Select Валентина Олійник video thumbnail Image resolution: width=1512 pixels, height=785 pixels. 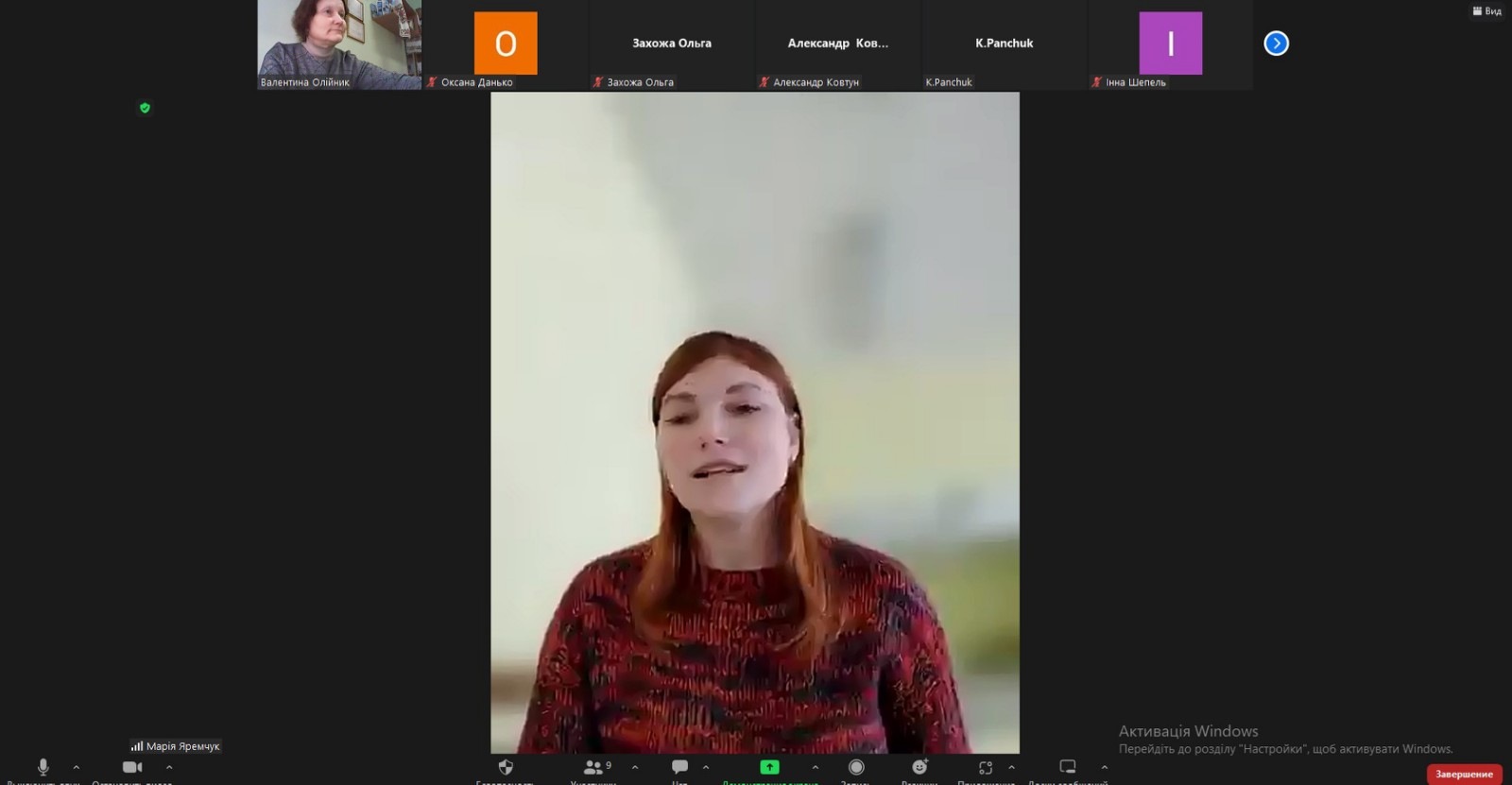pyautogui.click(x=339, y=44)
